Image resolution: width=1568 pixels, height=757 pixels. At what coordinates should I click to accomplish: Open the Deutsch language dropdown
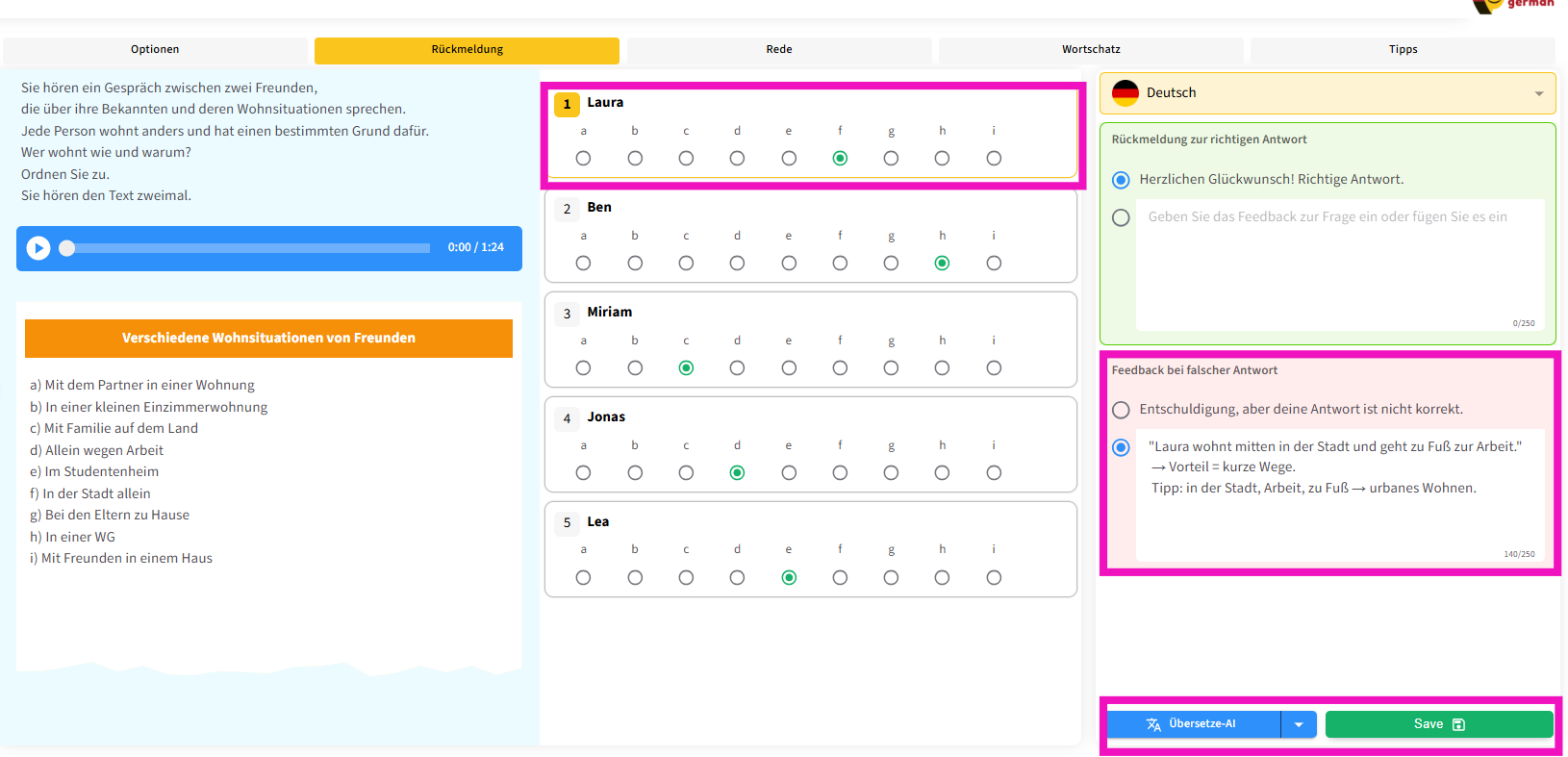[x=1538, y=93]
